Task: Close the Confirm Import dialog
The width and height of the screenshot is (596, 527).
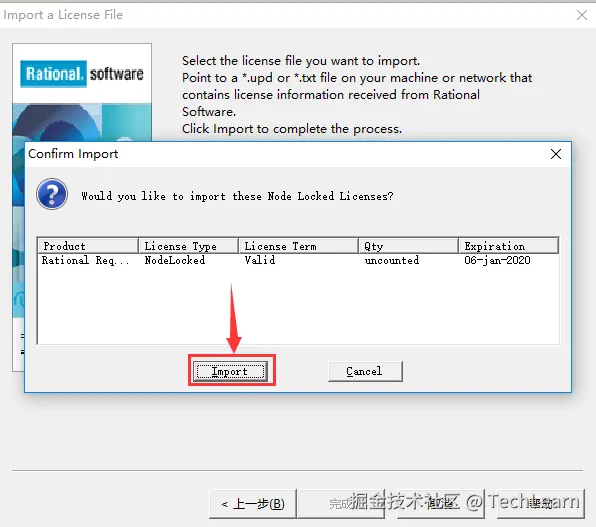Action: click(556, 154)
